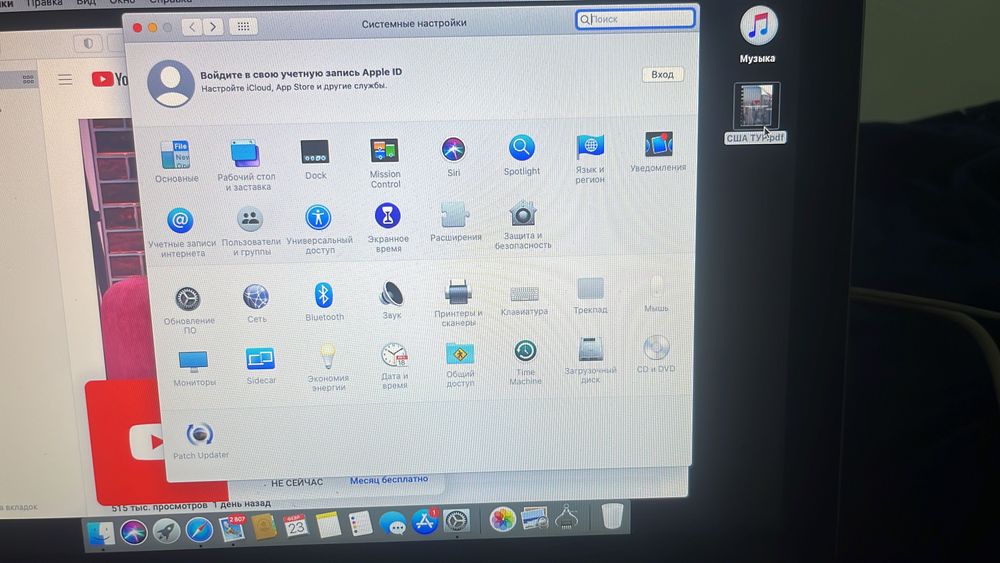
Task: Open Notes in the Dock
Action: click(328, 525)
